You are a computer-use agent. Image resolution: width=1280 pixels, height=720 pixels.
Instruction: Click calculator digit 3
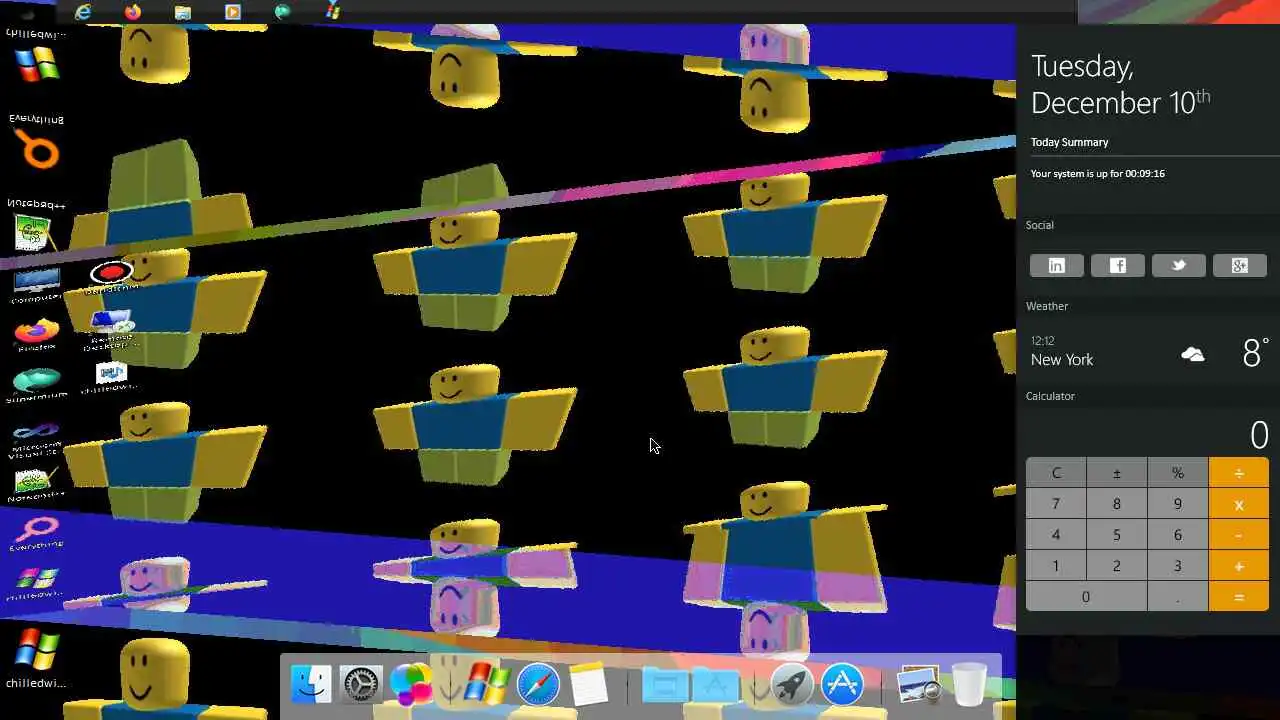pos(1178,566)
